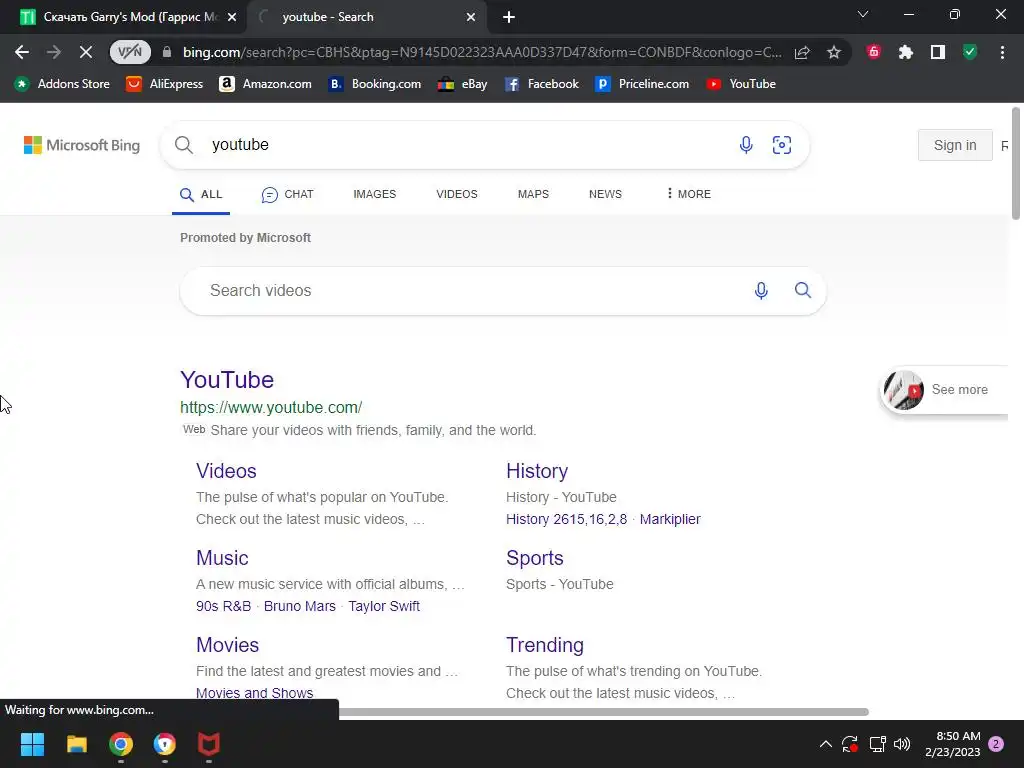Switch to the IMAGES tab
Image resolution: width=1024 pixels, height=768 pixels.
374,195
